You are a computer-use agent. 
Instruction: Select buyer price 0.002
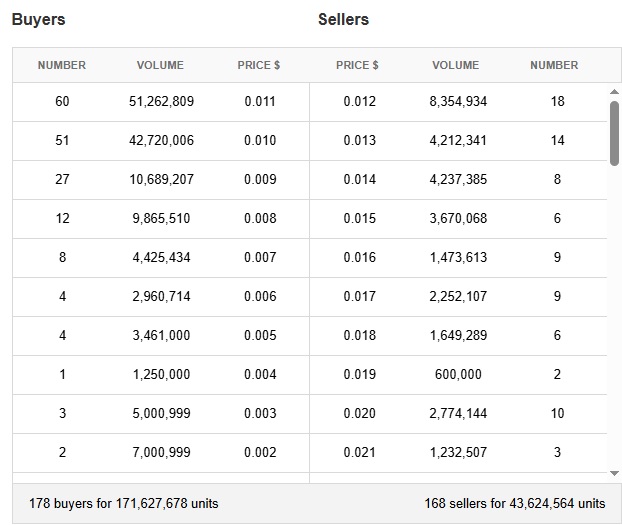click(x=260, y=452)
